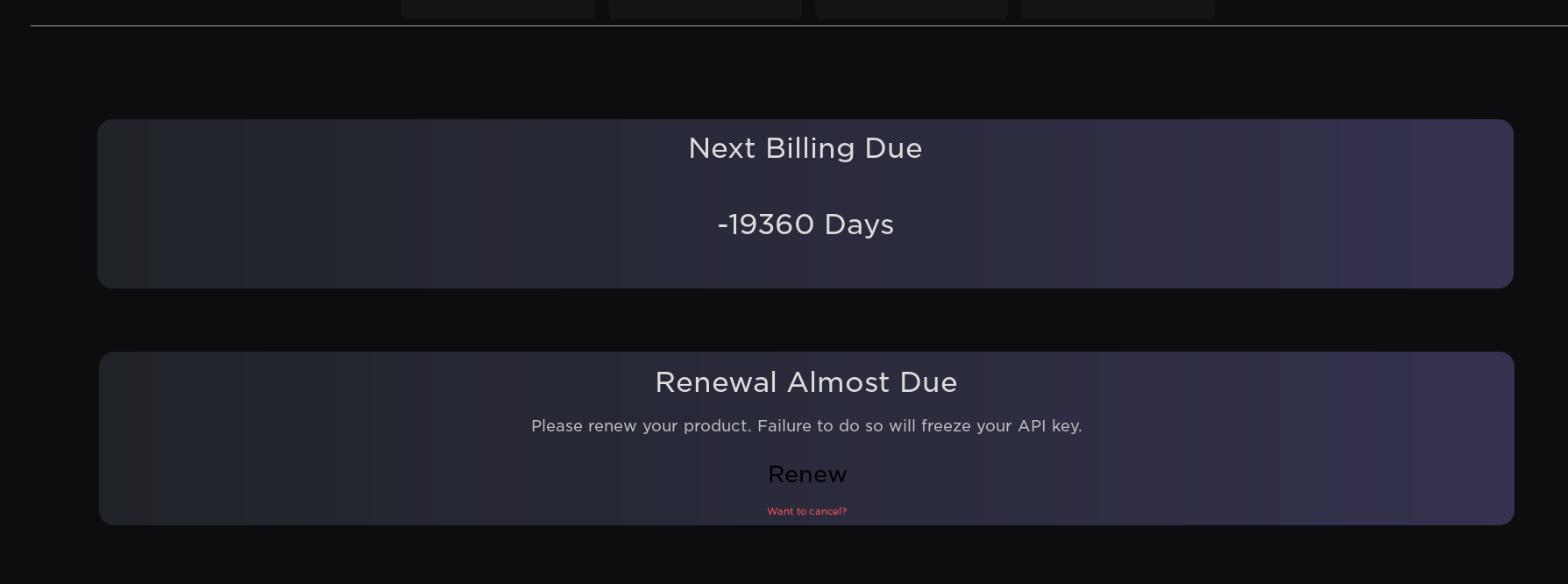This screenshot has width=1568, height=584.
Task: Click the 'Next Billing Due' heading
Action: [805, 148]
